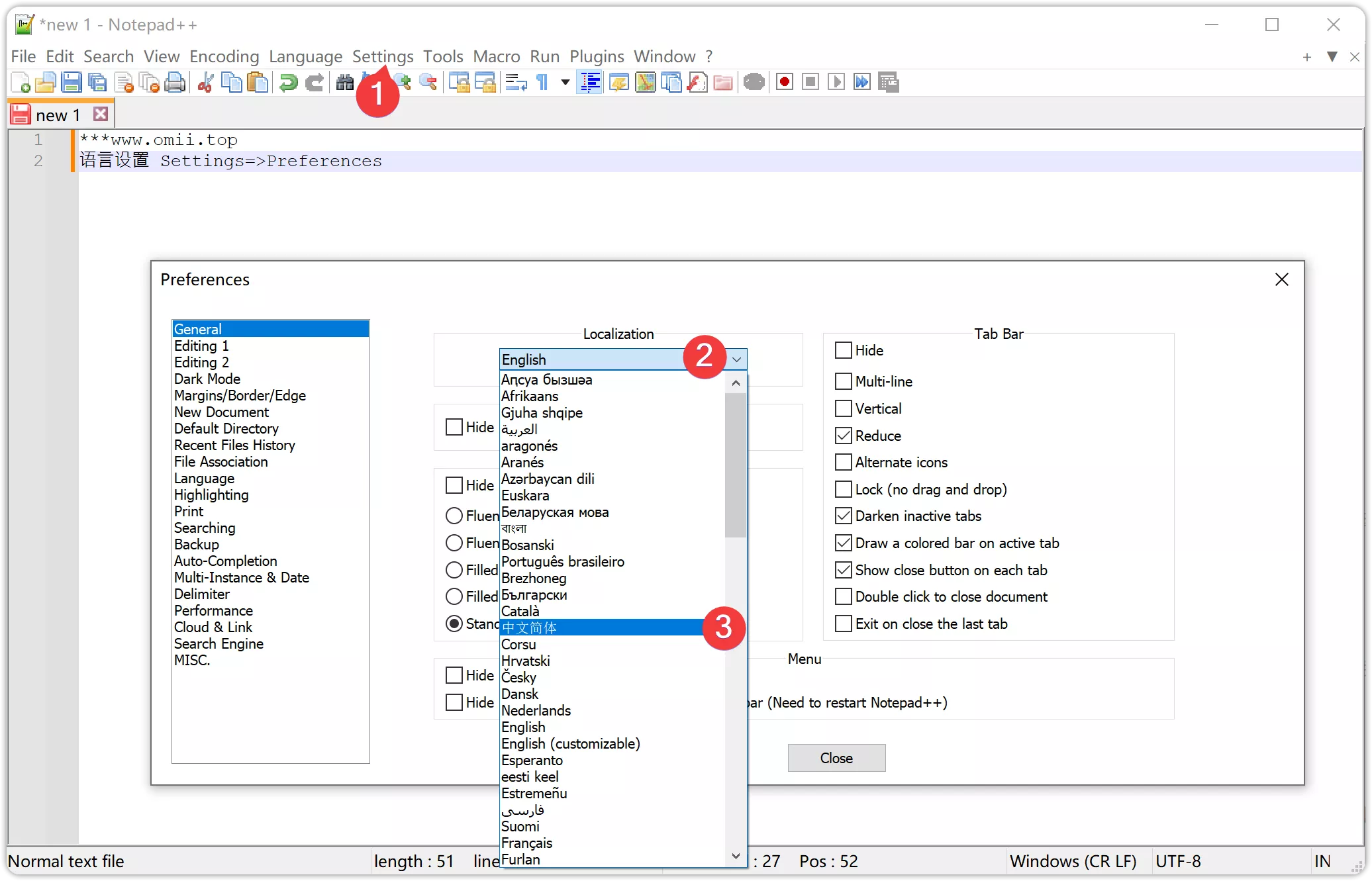Viewport: 1372px width, 881px height.
Task: Open the Settings menu
Action: 383,56
